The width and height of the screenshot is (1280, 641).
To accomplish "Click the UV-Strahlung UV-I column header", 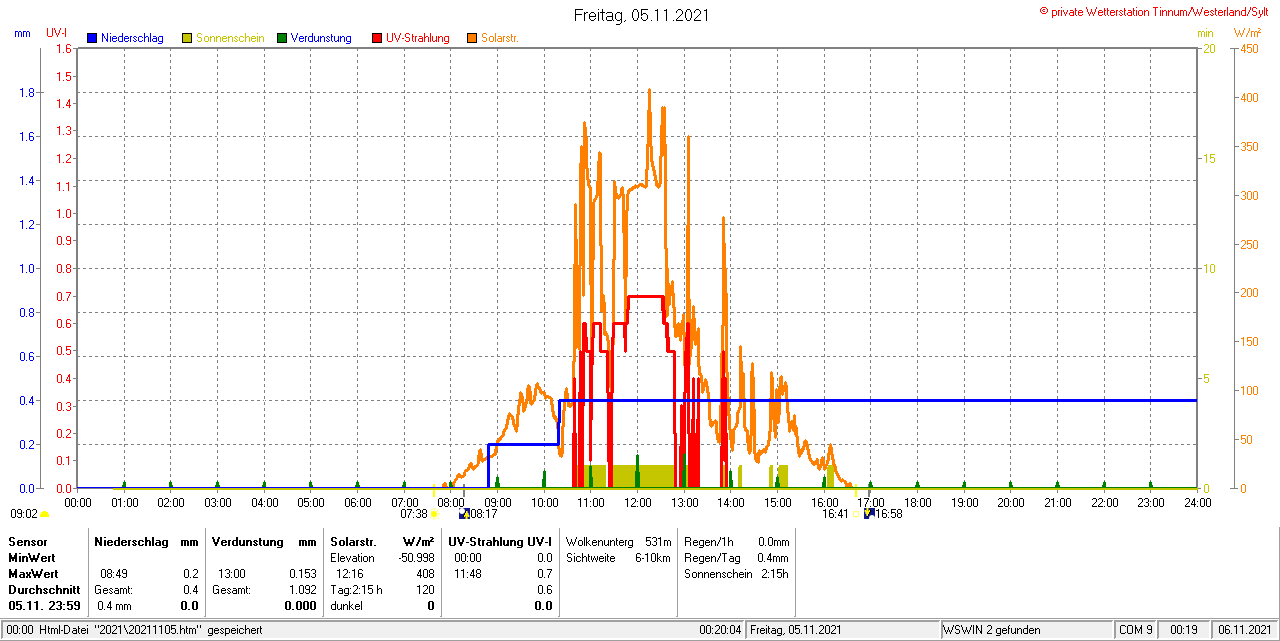I will (500, 541).
